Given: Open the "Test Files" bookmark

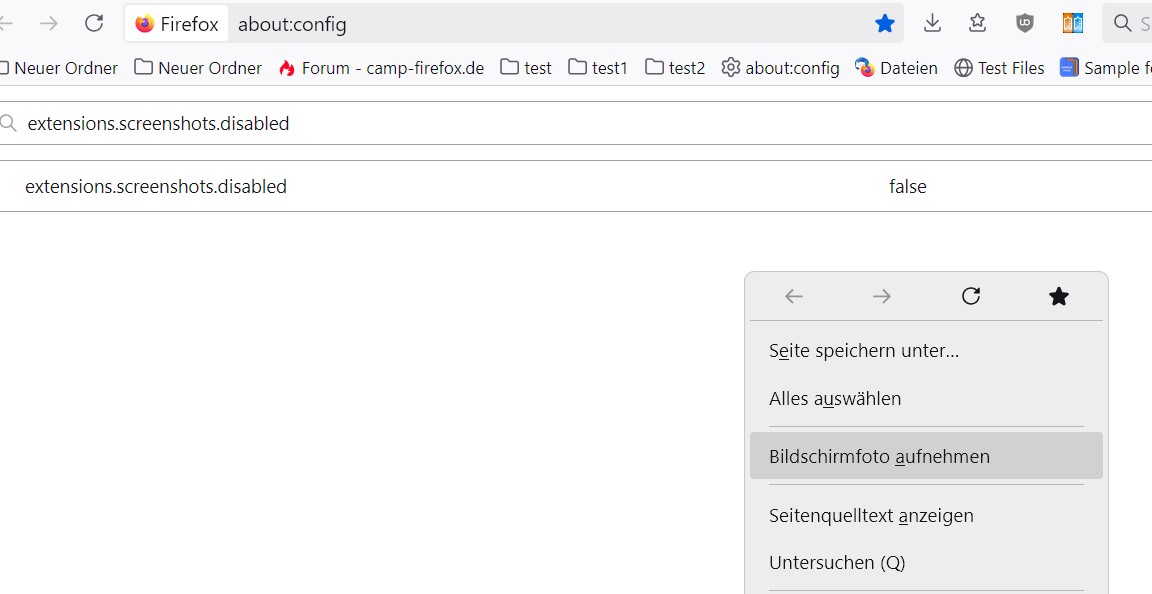Looking at the screenshot, I should (999, 68).
